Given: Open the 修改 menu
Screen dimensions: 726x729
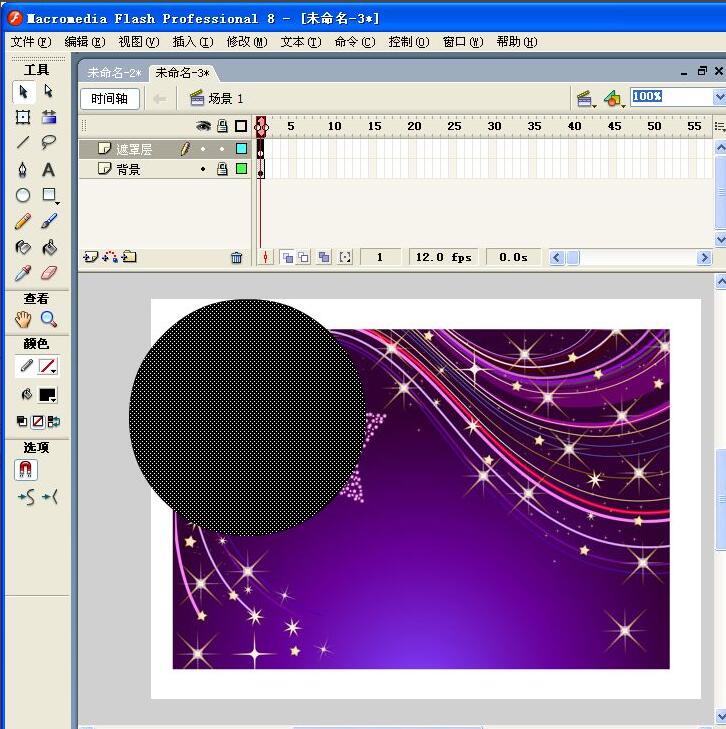Looking at the screenshot, I should (247, 42).
